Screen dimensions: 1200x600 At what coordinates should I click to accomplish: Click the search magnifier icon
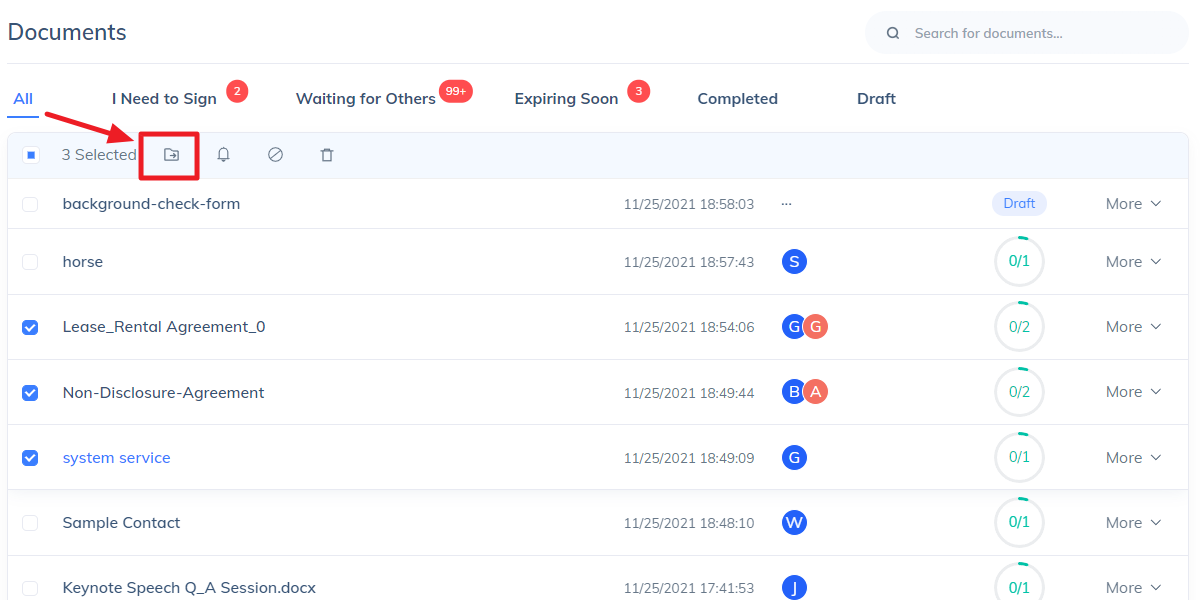coord(894,33)
